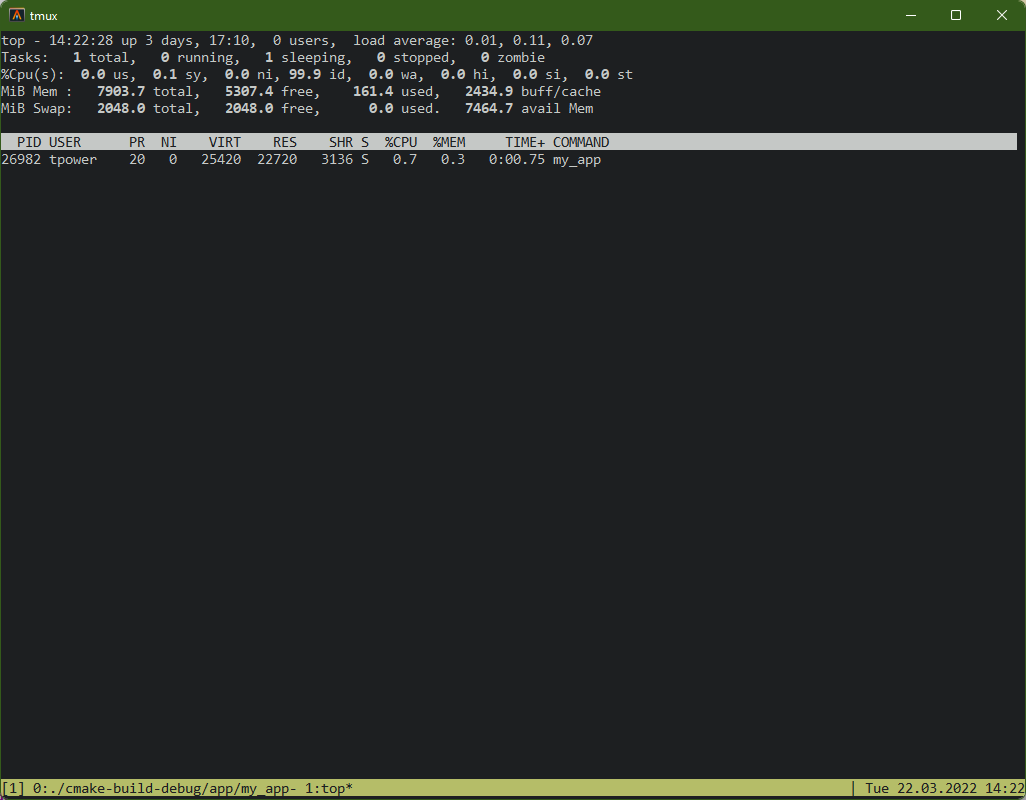Screen dimensions: 1026x800
Task: Click the TIME+ column header
Action: [x=525, y=142]
